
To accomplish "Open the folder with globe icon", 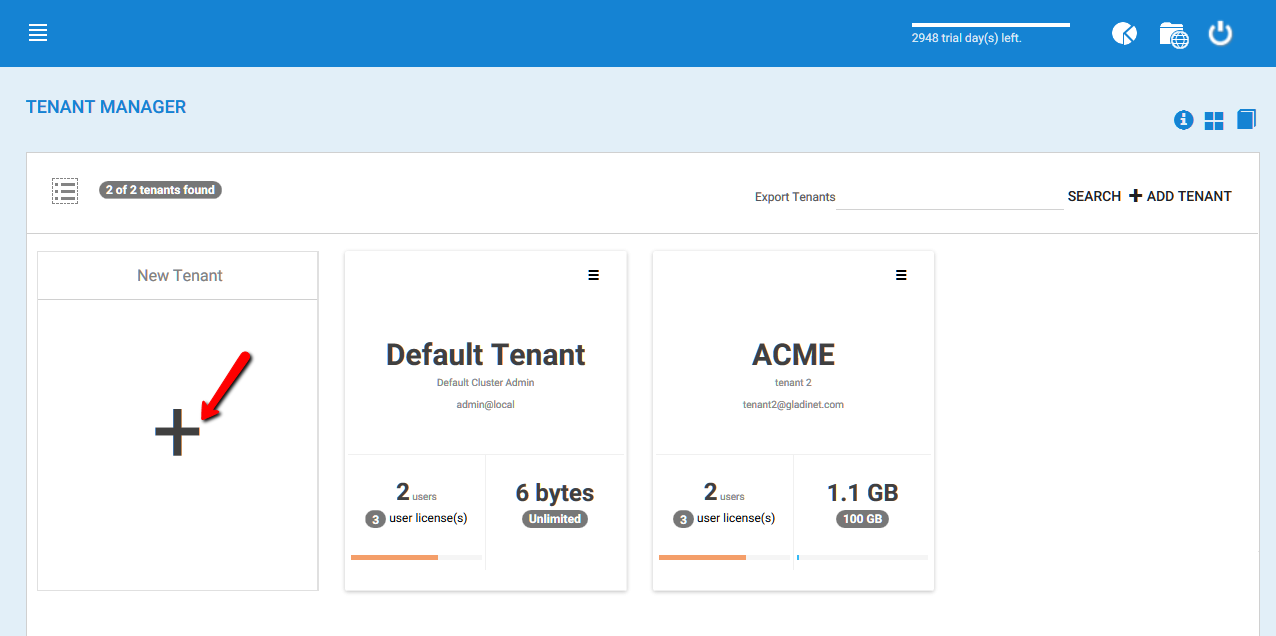I will 1174,35.
